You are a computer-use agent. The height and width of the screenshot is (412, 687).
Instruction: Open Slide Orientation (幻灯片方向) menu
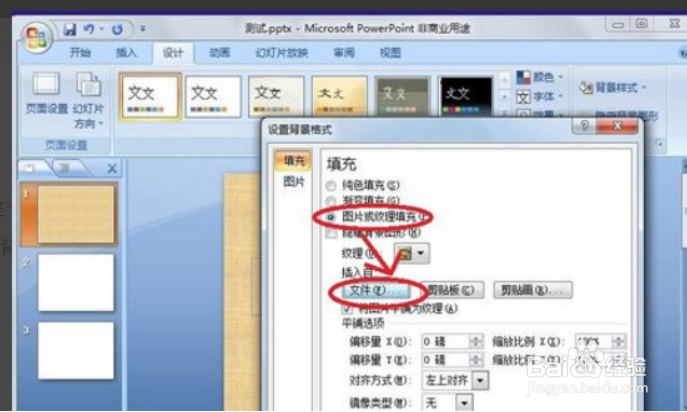tap(89, 101)
